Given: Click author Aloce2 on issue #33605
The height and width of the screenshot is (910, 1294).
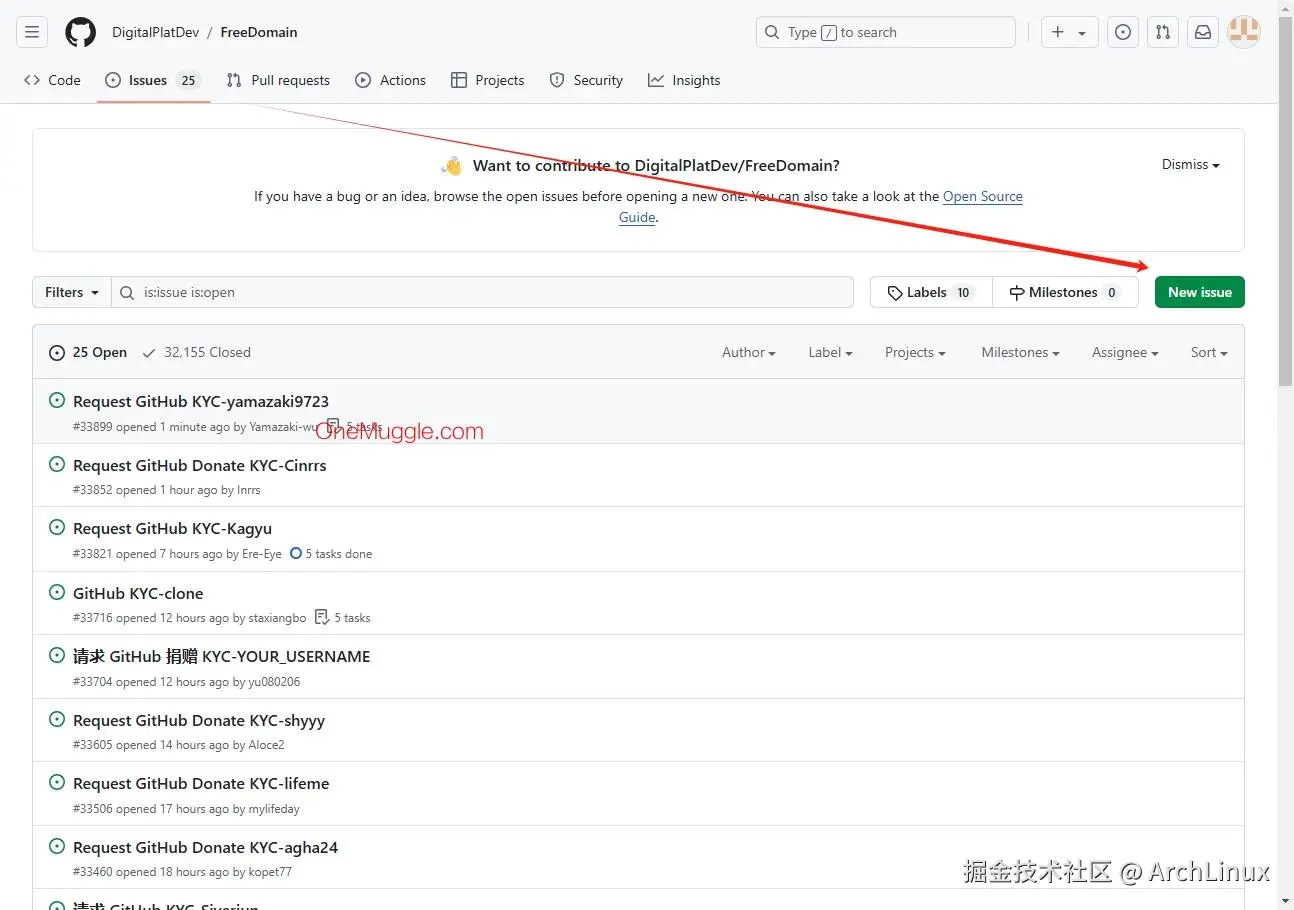Looking at the screenshot, I should (267, 745).
